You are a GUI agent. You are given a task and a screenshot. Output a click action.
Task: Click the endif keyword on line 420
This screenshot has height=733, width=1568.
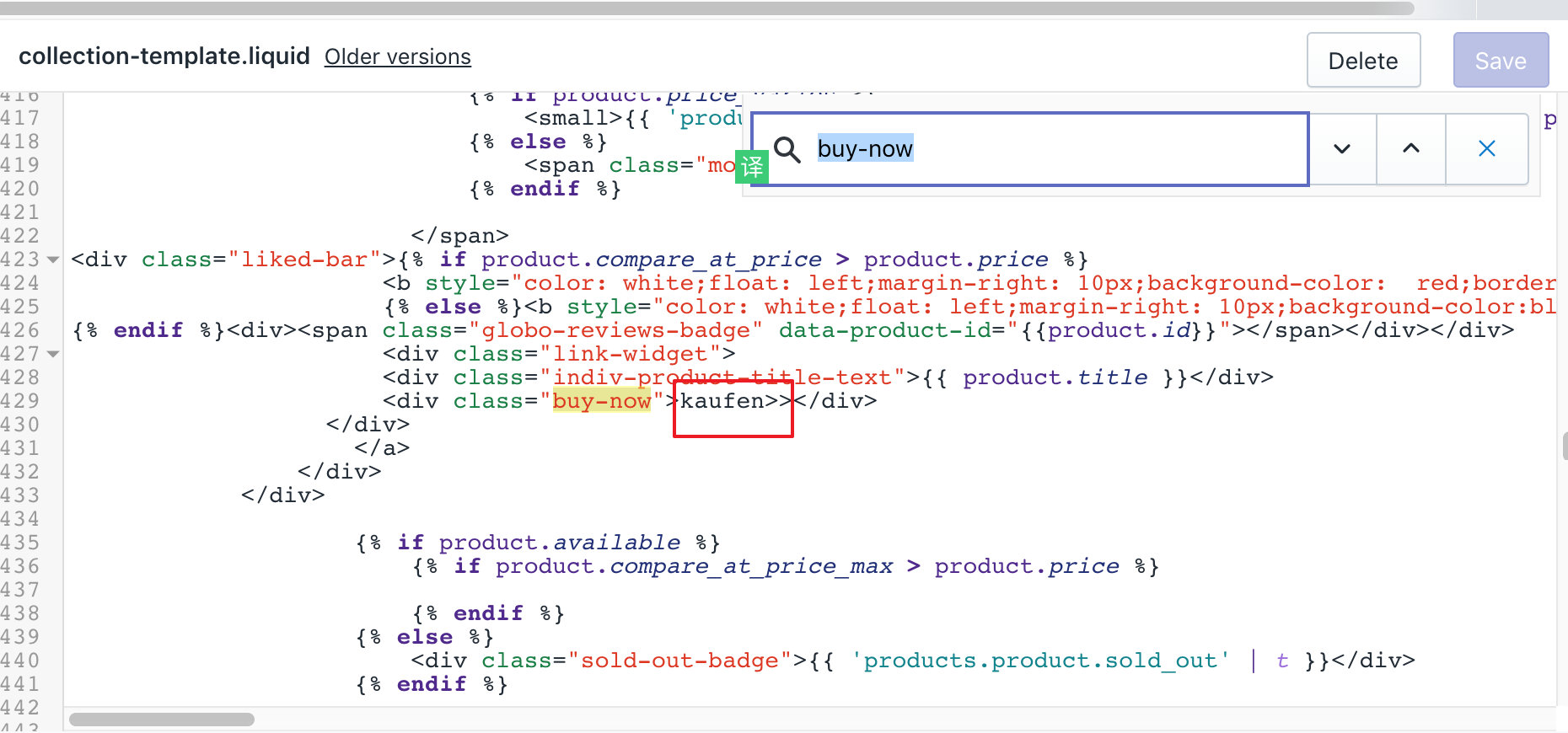(x=545, y=189)
